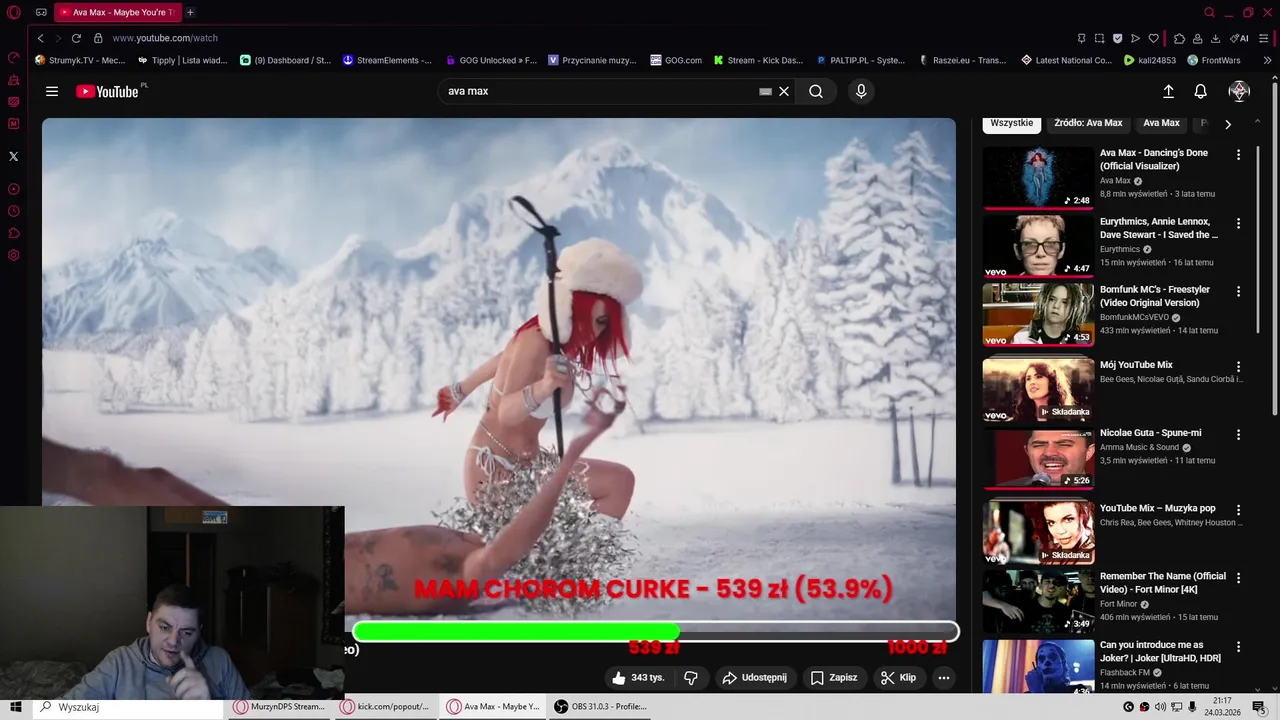The width and height of the screenshot is (1280, 720).
Task: Clear the ava max search text
Action: coord(784,91)
